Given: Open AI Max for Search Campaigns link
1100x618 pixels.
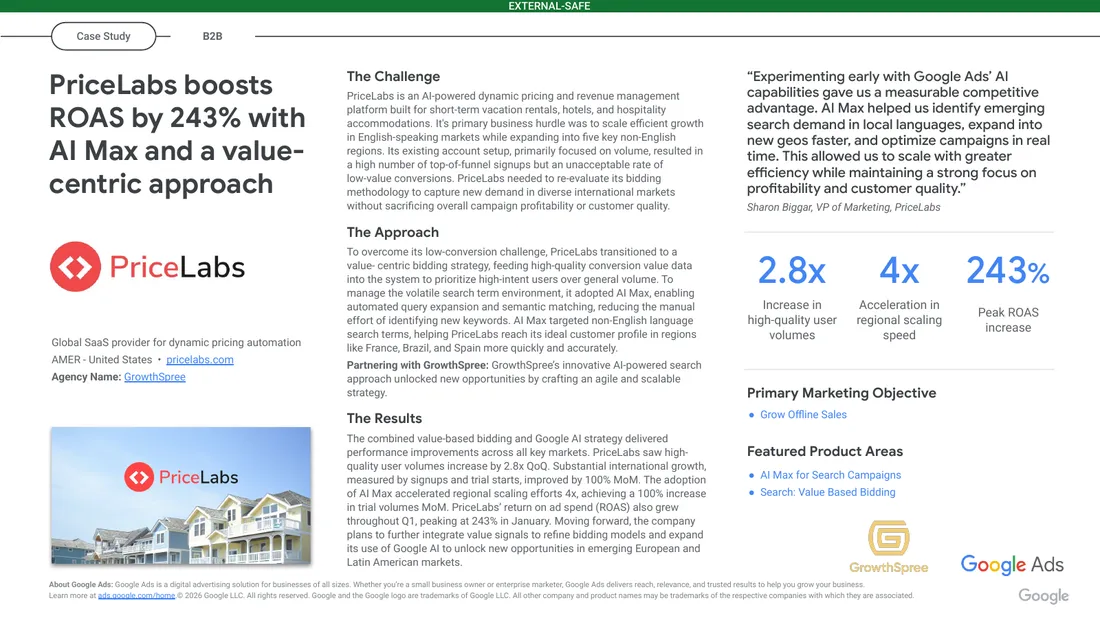Looking at the screenshot, I should click(x=831, y=475).
